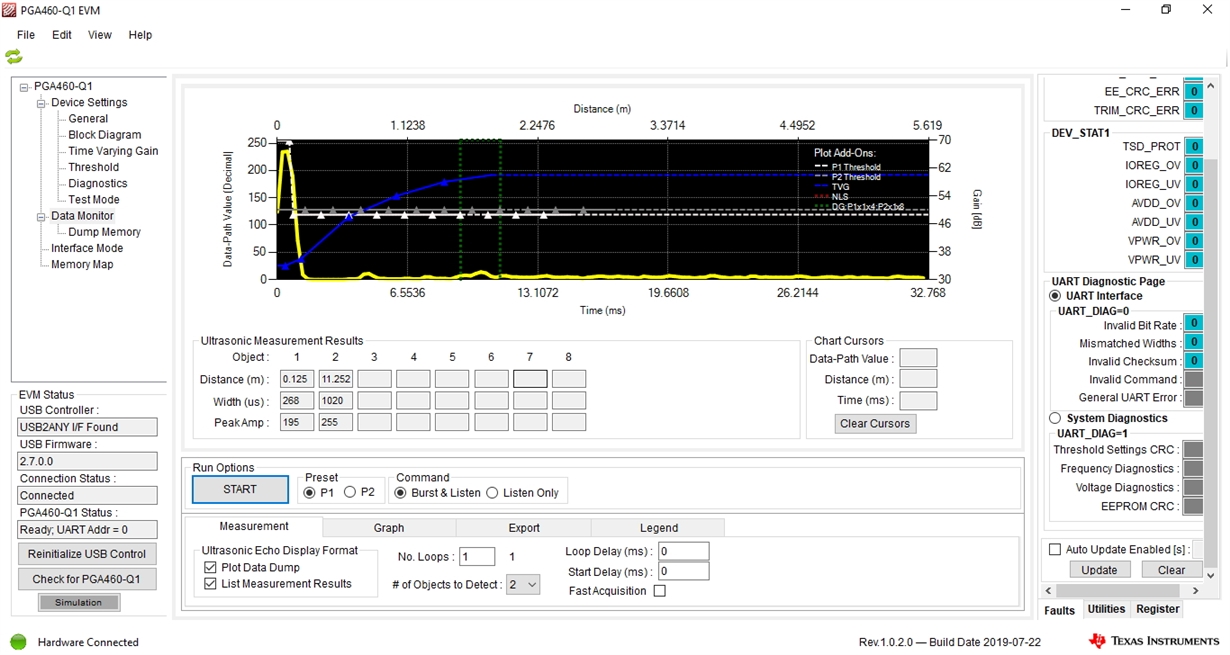Click the Invalid Bit Rate indicator
Screen dimensions: 1230x655
[x=1193, y=324]
